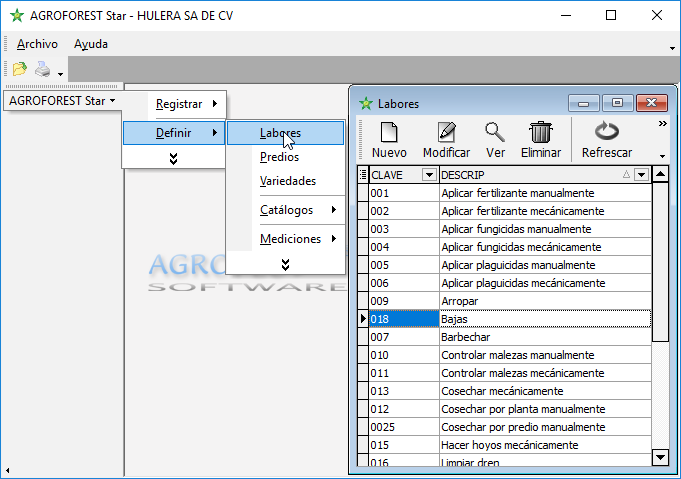This screenshot has height=479, width=681.
Task: Expand hidden items under Definir menu
Action: tap(173, 159)
